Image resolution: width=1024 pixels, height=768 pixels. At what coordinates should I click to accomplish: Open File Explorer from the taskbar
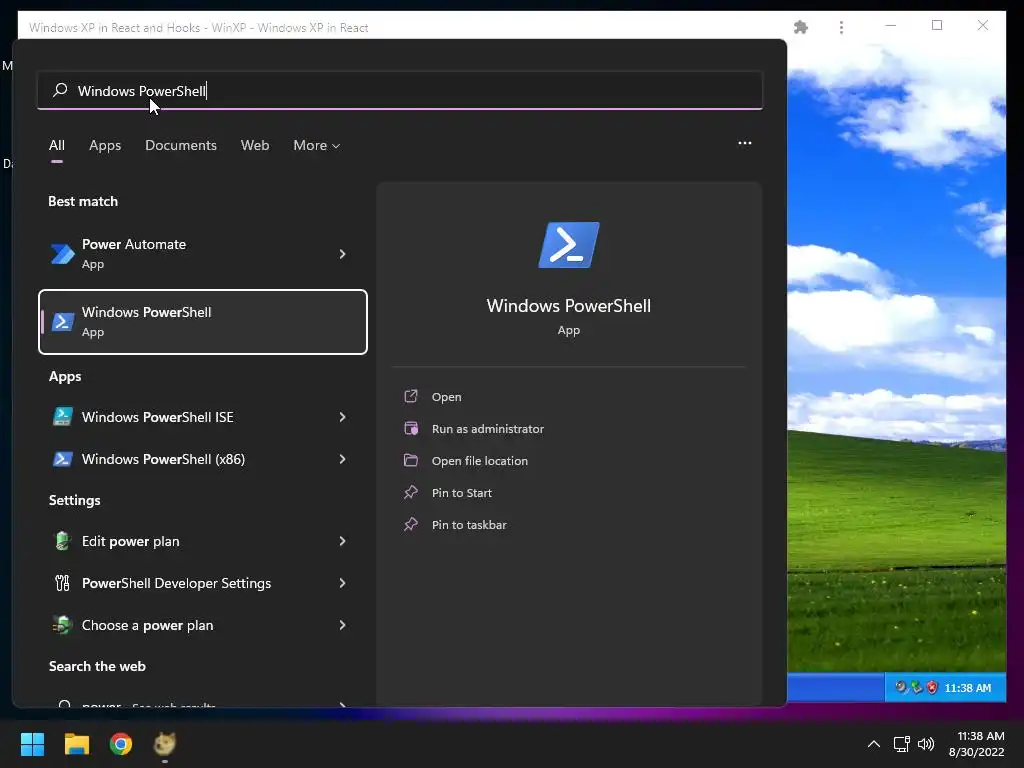tap(77, 744)
